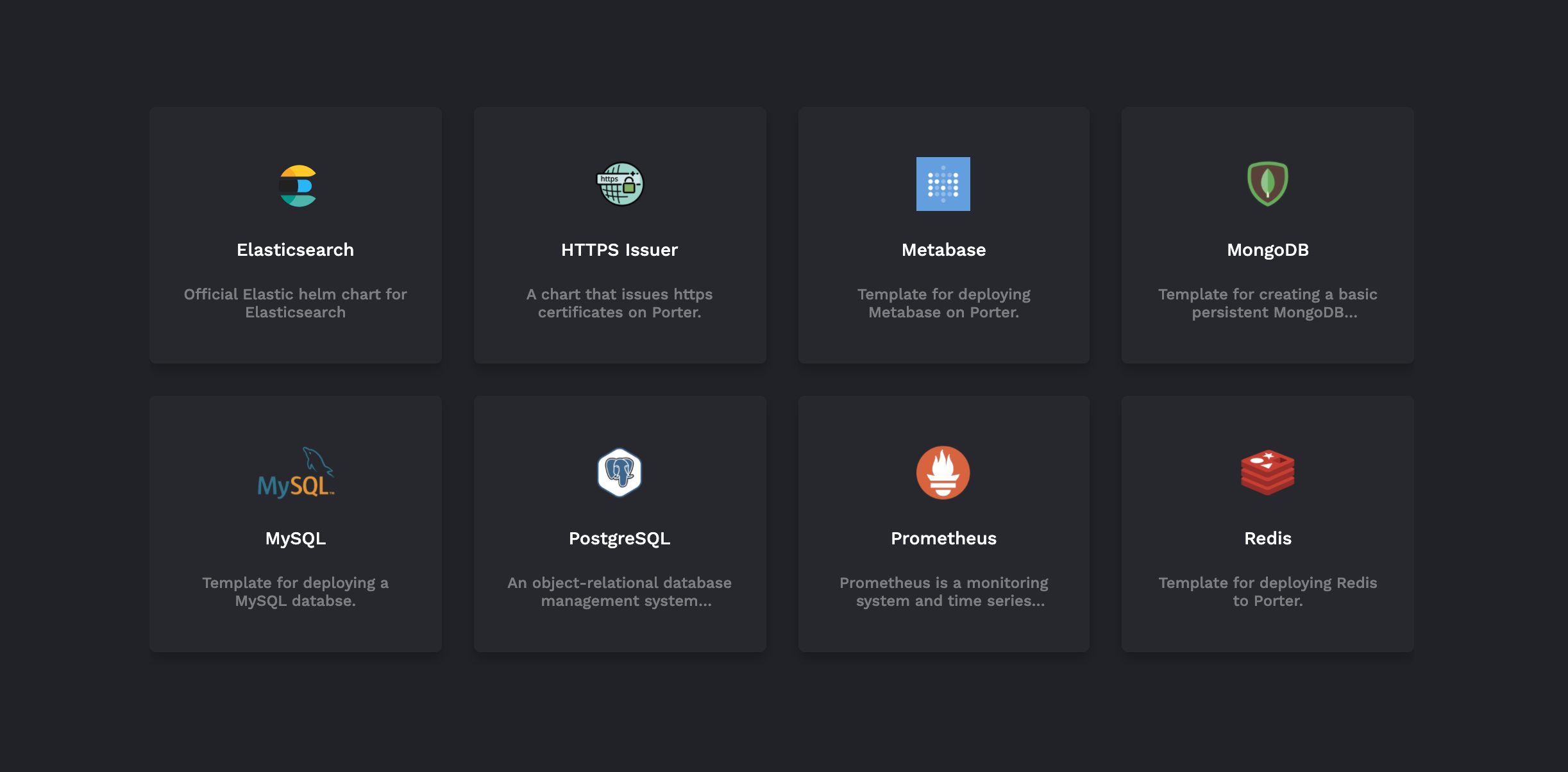The height and width of the screenshot is (772, 1568).
Task: Click 'An object-relational database management system...' text
Action: pos(620,592)
